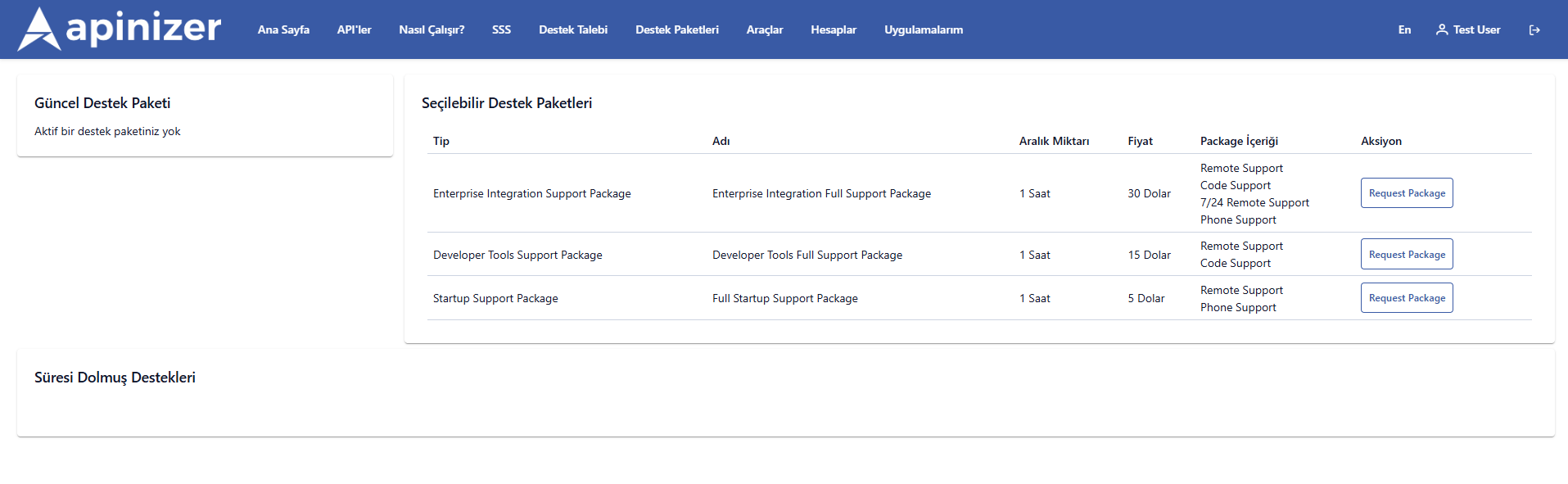Open the Araçlar menu

click(x=765, y=29)
